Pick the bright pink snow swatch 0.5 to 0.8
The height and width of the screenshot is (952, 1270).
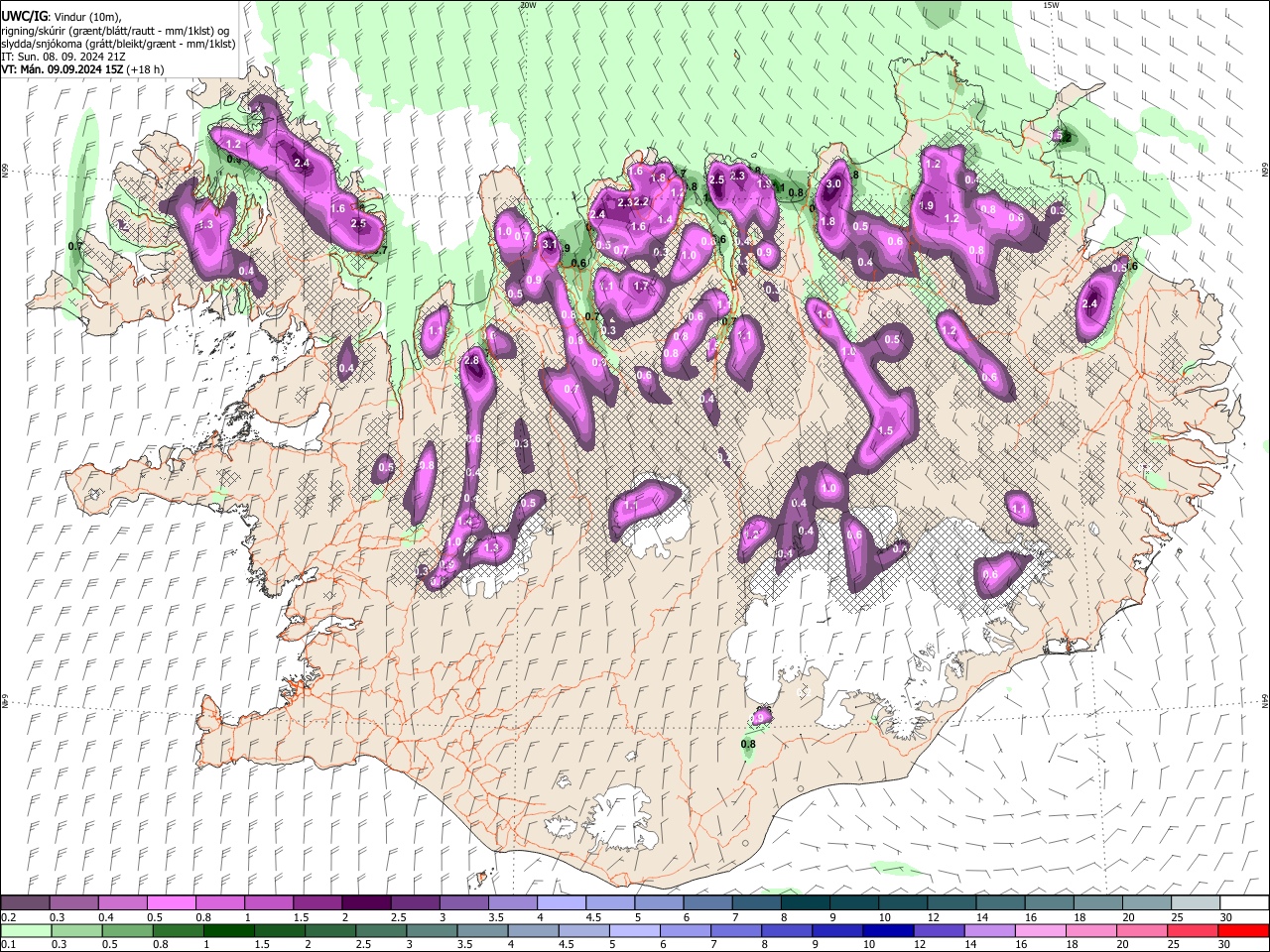tap(172, 903)
